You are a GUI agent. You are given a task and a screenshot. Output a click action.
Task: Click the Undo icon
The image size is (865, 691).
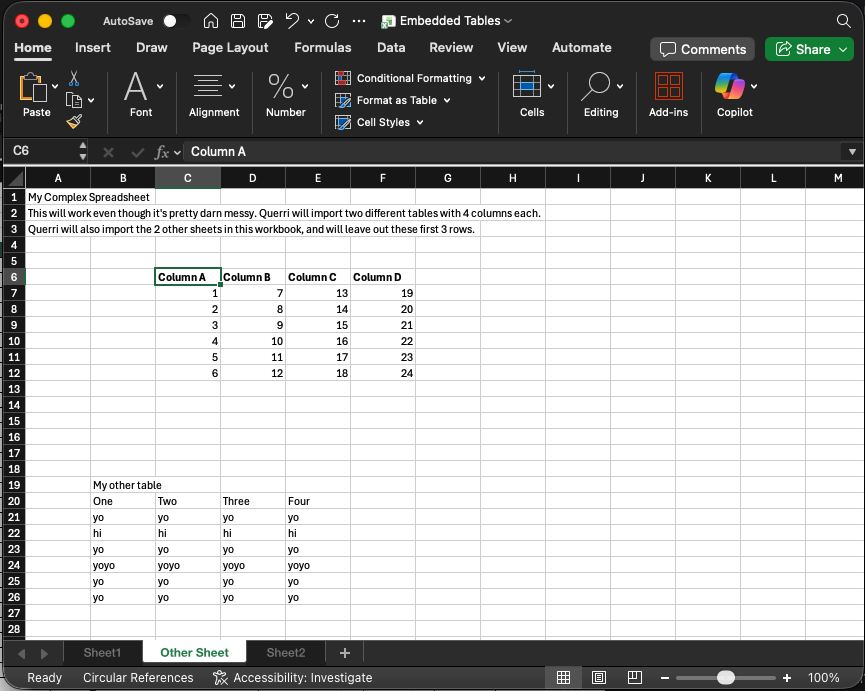click(x=291, y=19)
